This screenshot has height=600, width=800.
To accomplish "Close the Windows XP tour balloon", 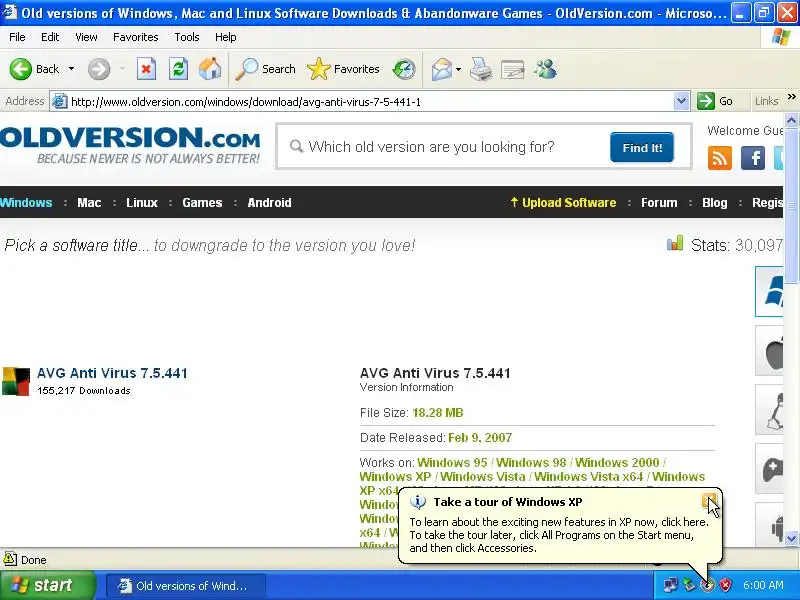I will pyautogui.click(x=709, y=501).
